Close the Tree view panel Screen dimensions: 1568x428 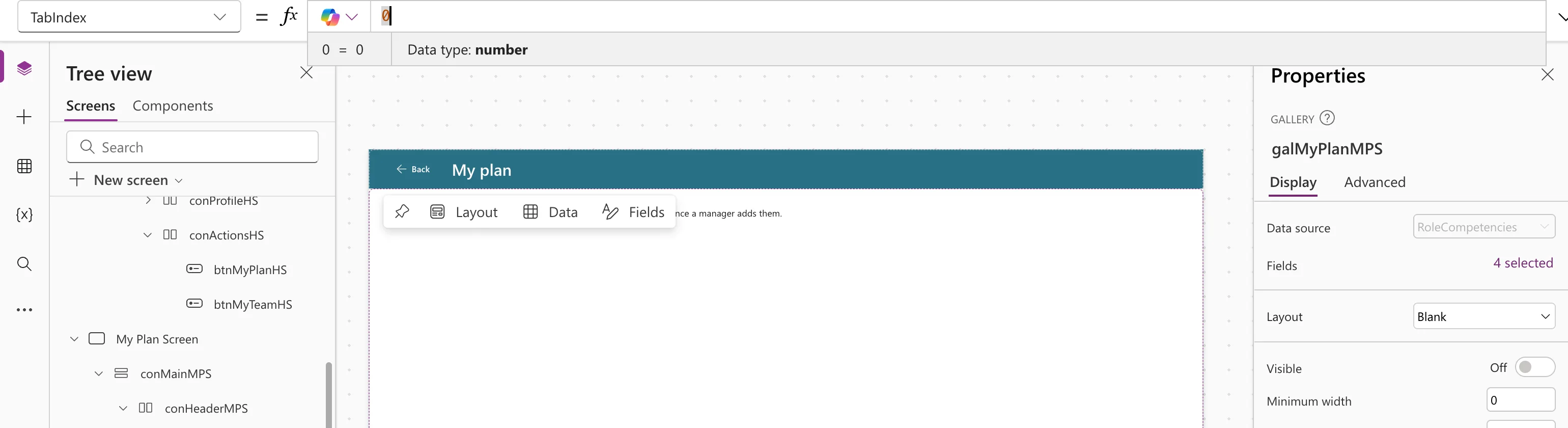306,73
